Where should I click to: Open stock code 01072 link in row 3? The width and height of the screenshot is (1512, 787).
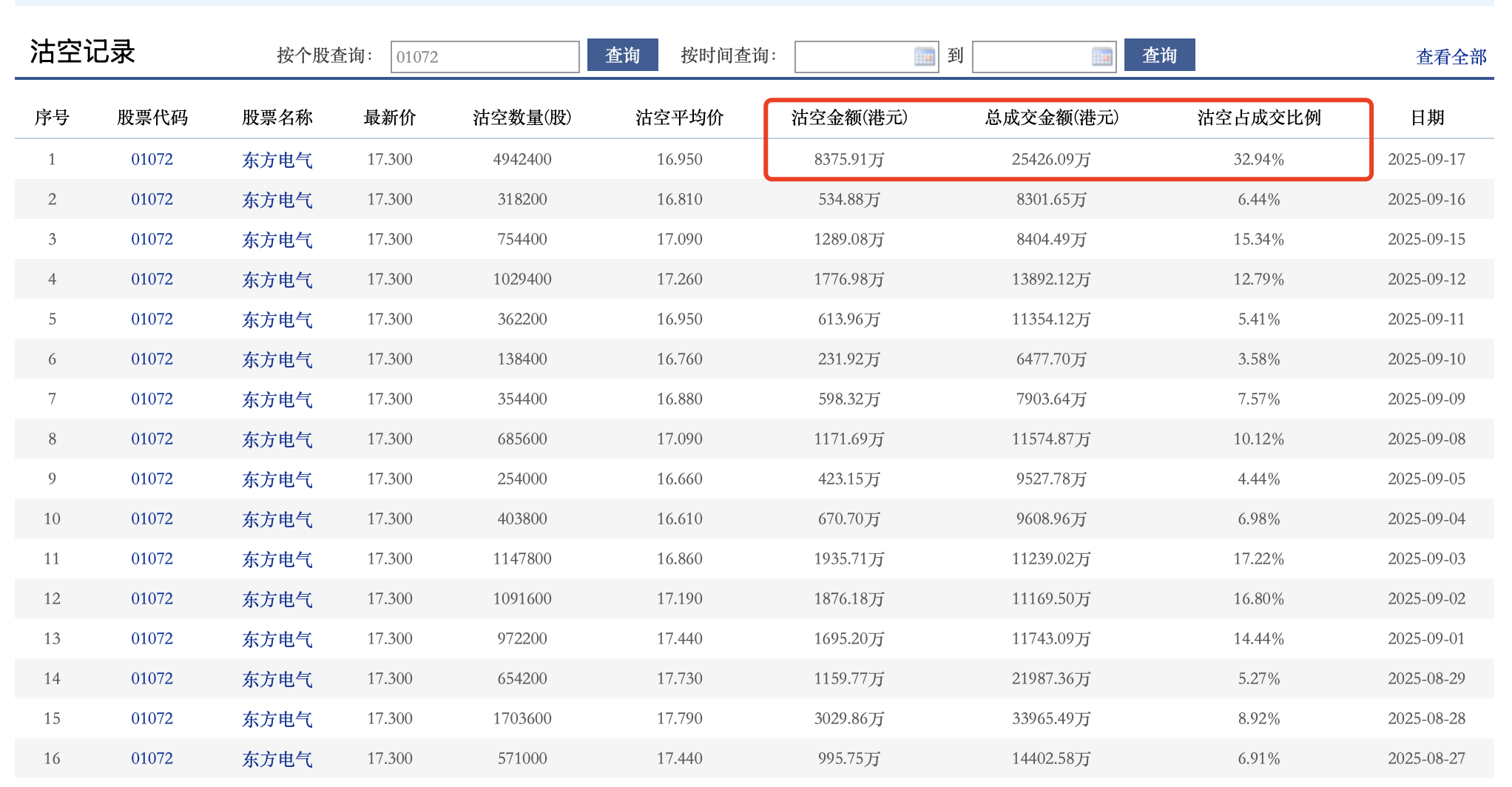click(x=152, y=239)
